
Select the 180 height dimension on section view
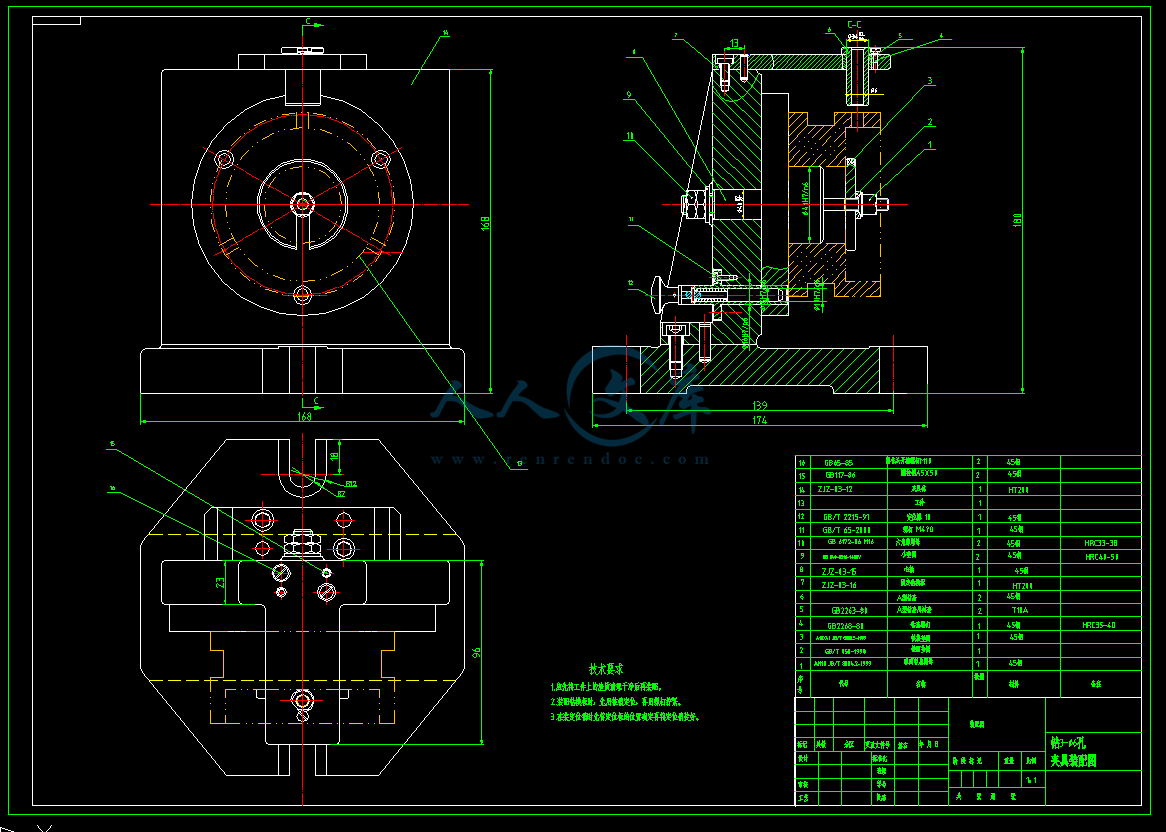(x=1017, y=220)
